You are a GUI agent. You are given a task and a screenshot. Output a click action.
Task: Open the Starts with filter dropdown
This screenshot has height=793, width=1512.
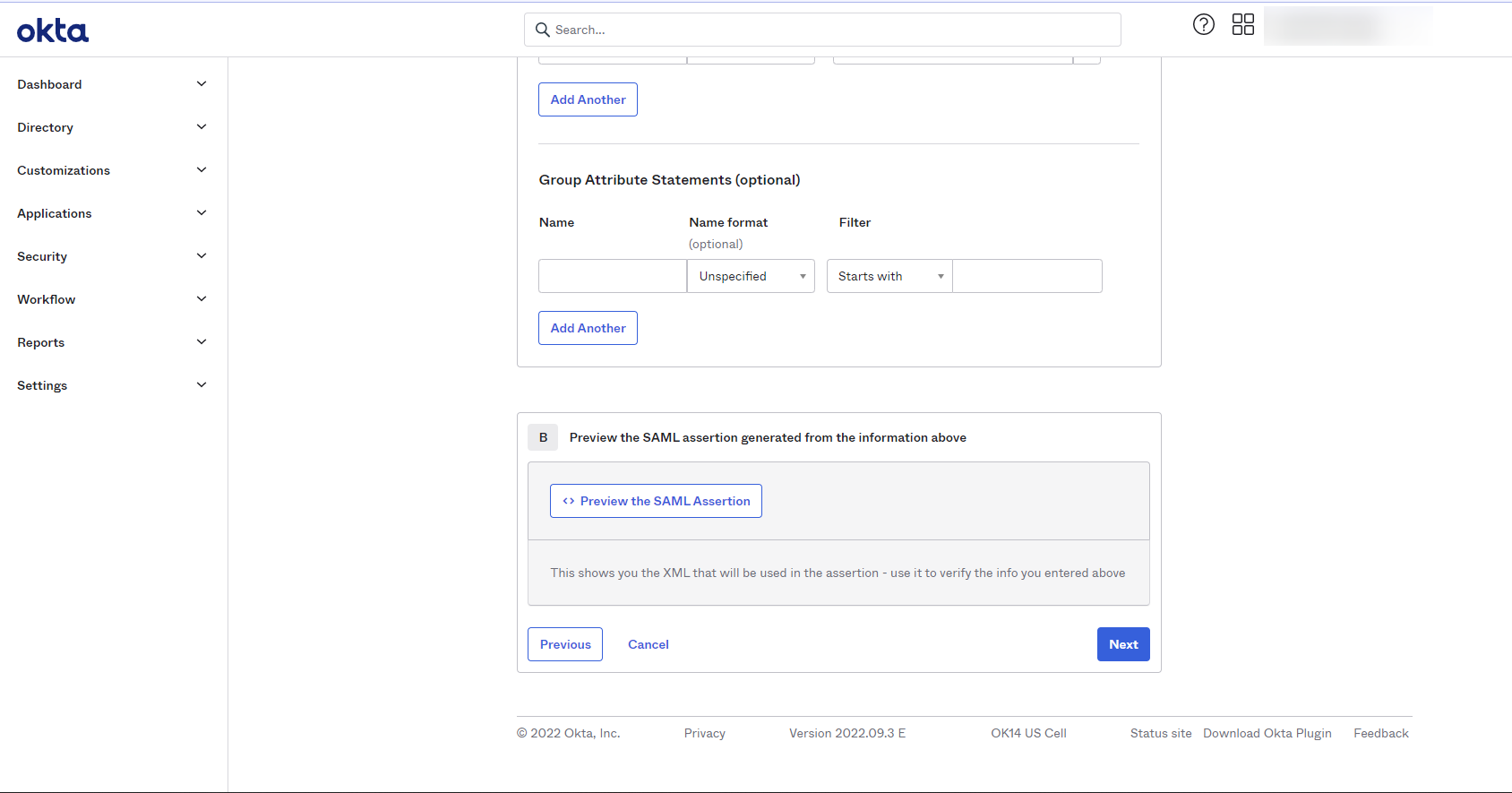pos(889,276)
